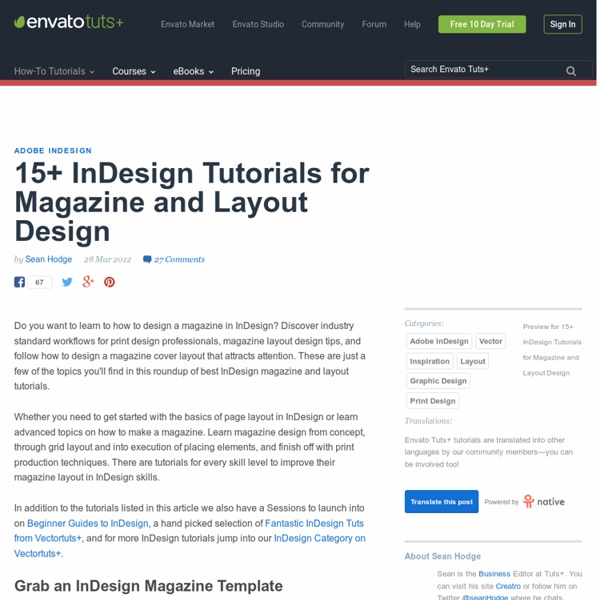Image resolution: width=600 pixels, height=600 pixels.
Task: Click the Native logo icon
Action: 528,501
